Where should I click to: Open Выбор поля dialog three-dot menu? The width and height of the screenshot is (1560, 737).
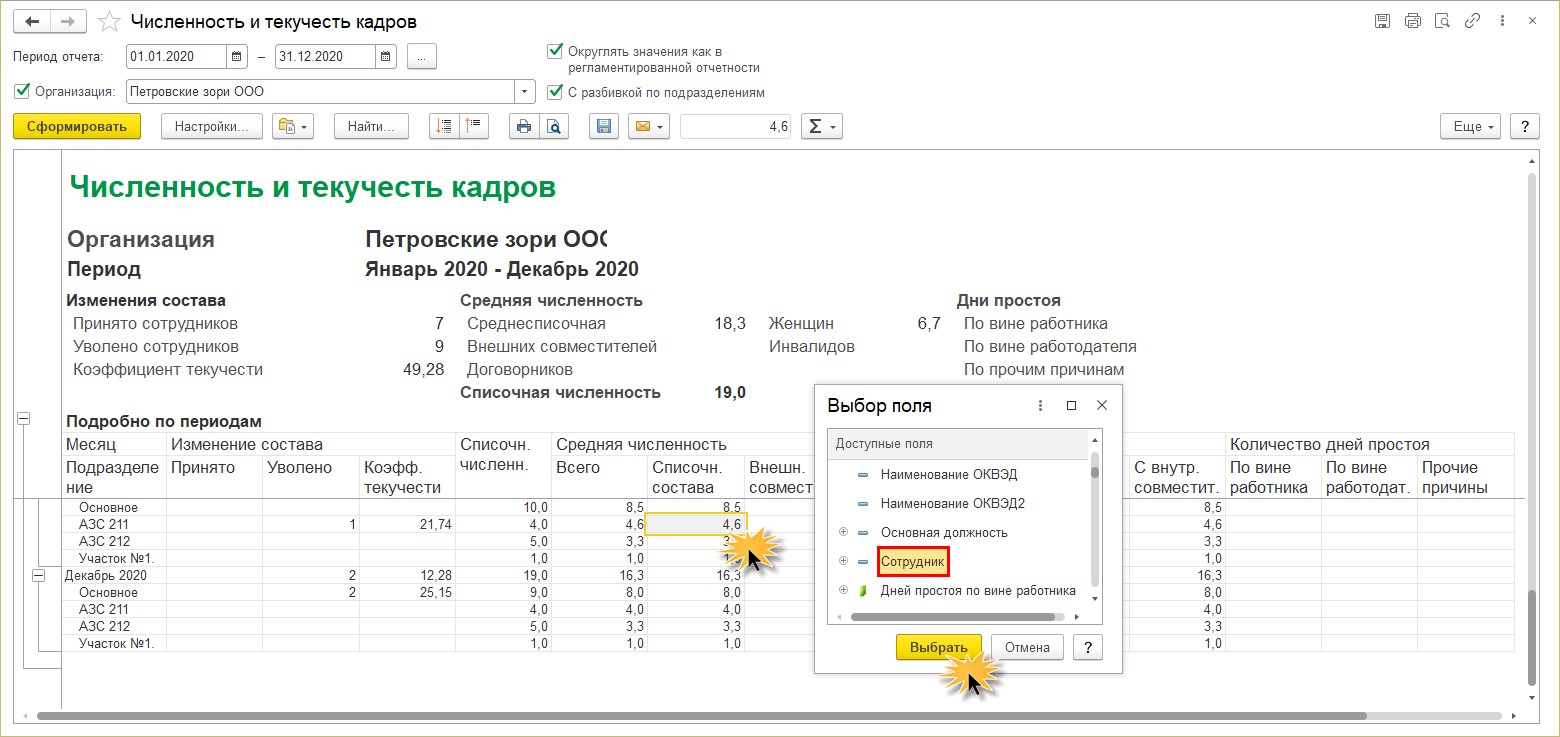(1041, 405)
